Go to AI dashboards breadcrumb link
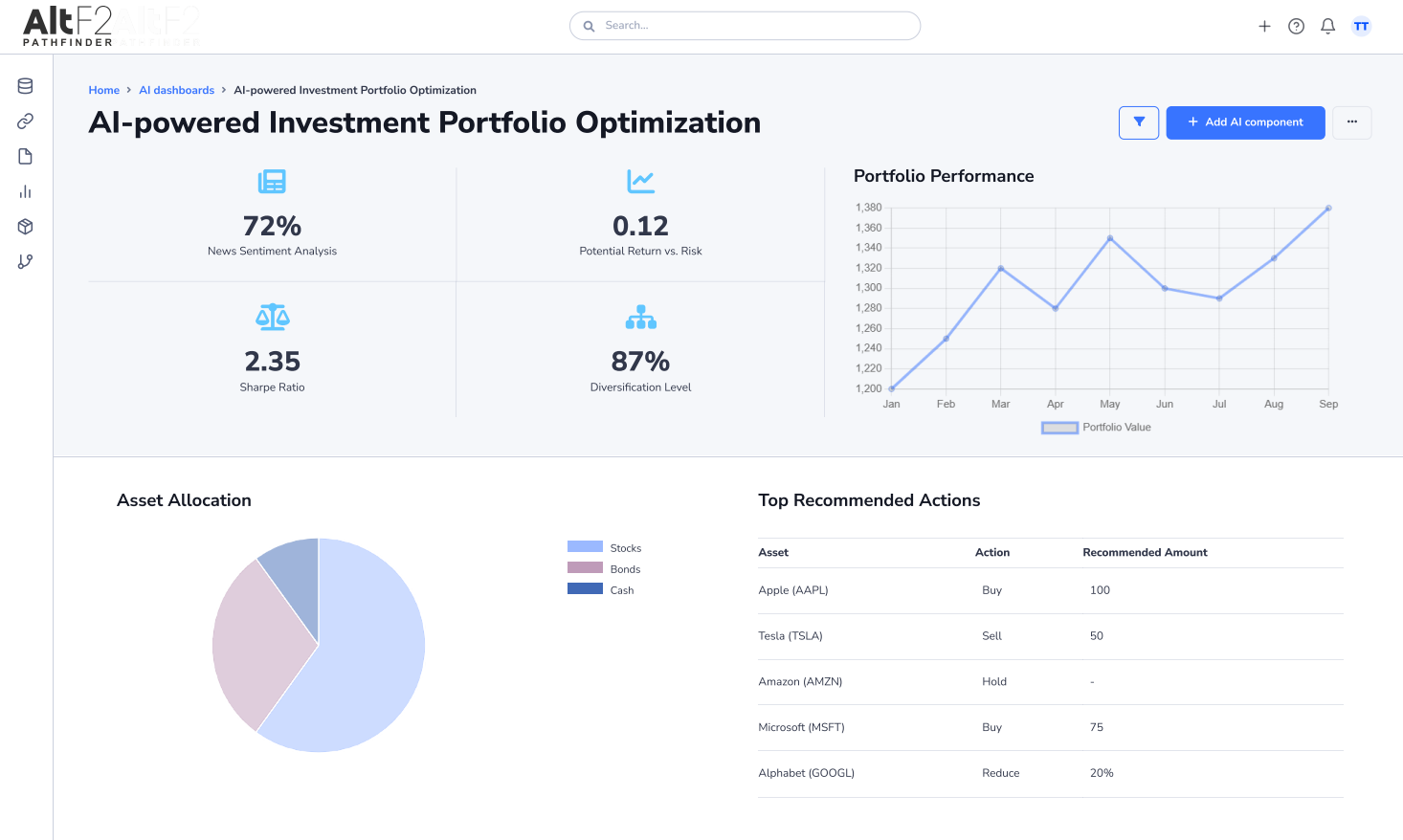 pyautogui.click(x=176, y=90)
